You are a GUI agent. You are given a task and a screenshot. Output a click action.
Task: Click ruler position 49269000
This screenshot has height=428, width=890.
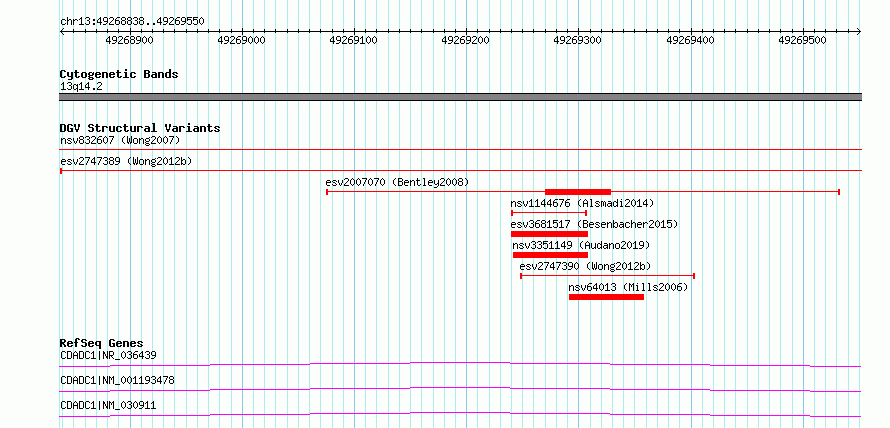[x=242, y=40]
